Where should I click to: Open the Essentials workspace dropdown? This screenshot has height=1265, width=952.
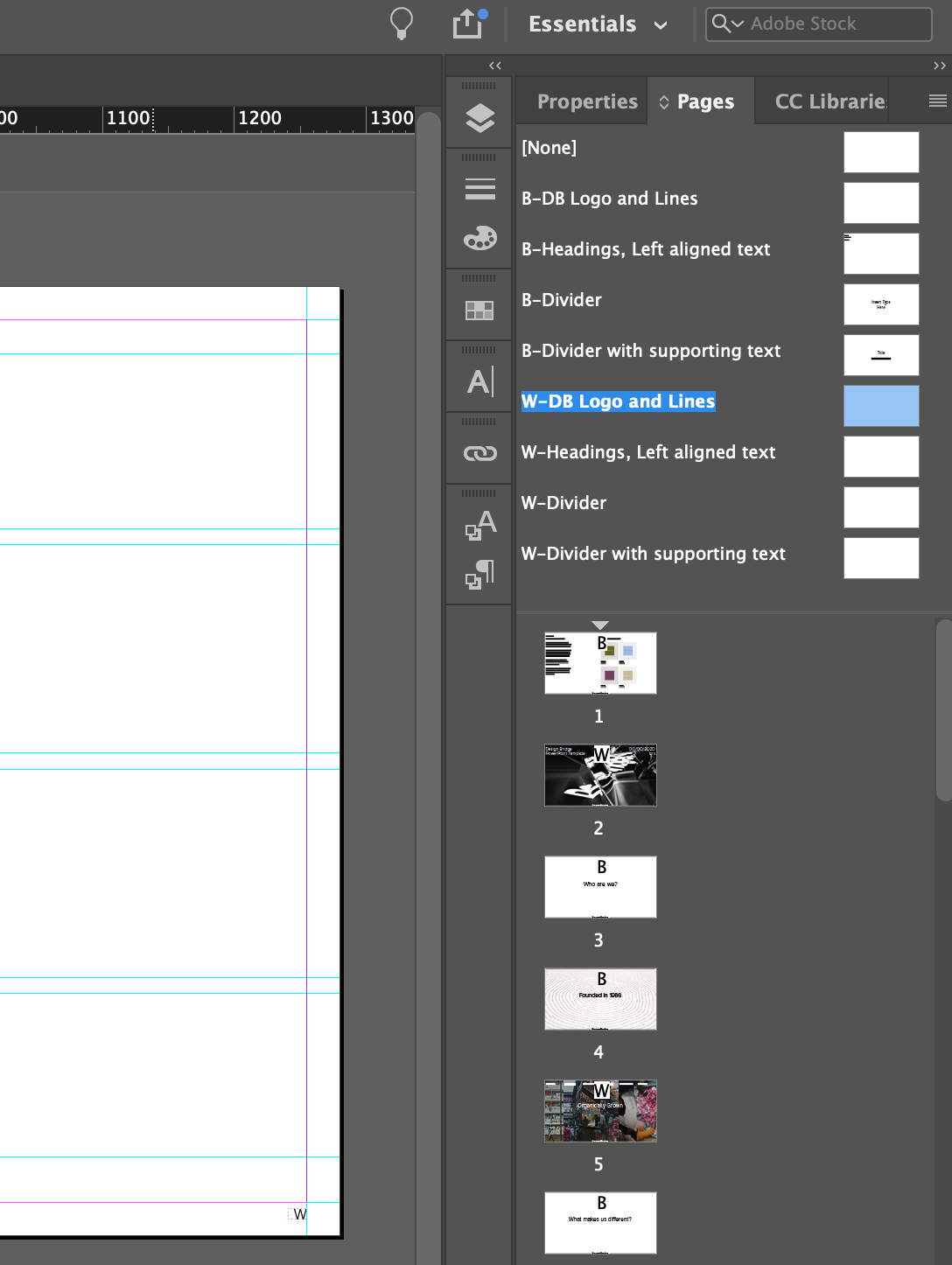pos(598,24)
